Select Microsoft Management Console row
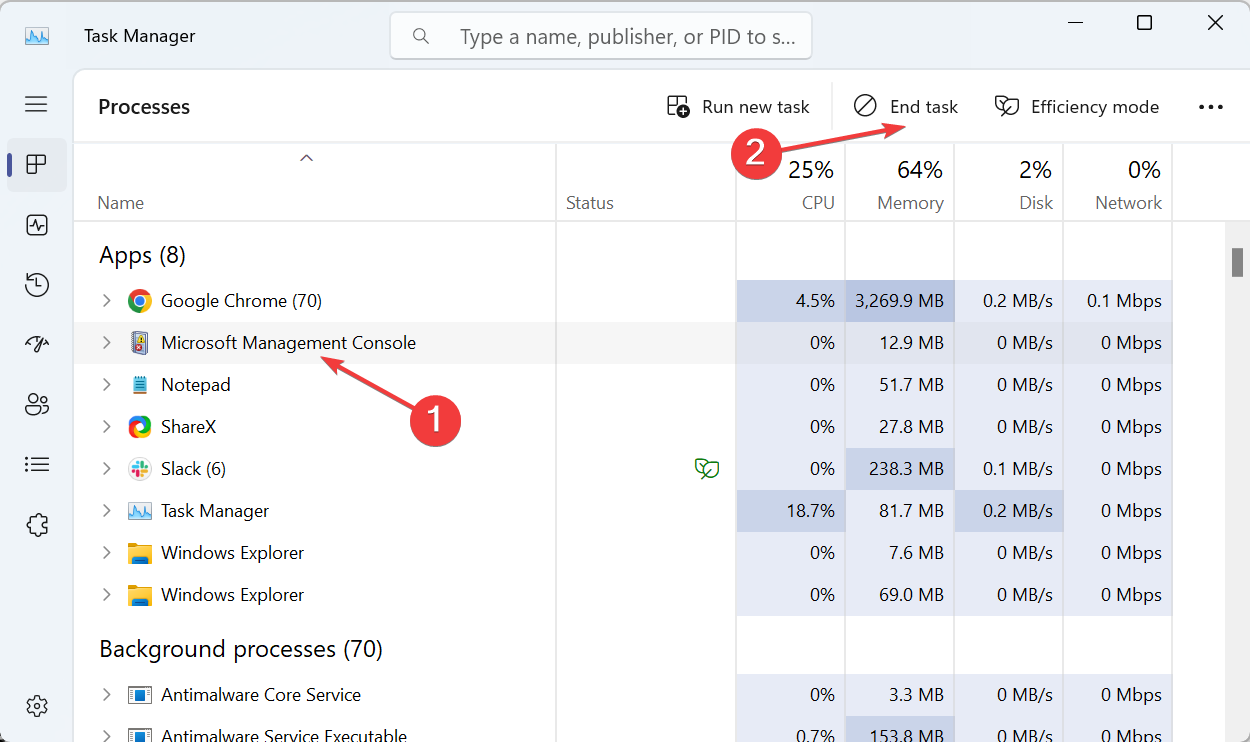Image resolution: width=1250 pixels, height=742 pixels. click(x=622, y=343)
